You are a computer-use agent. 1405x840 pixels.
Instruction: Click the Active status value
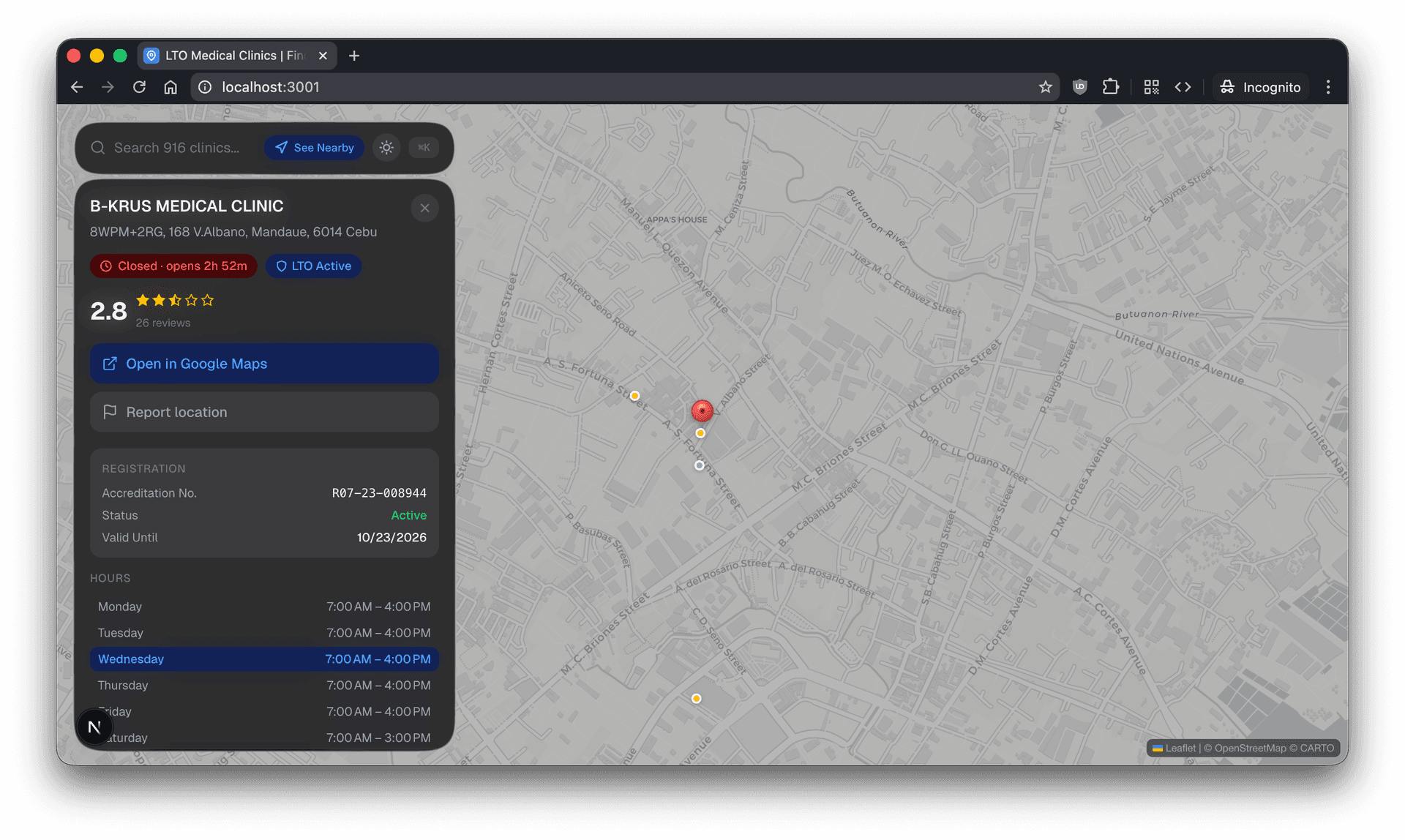coord(408,515)
